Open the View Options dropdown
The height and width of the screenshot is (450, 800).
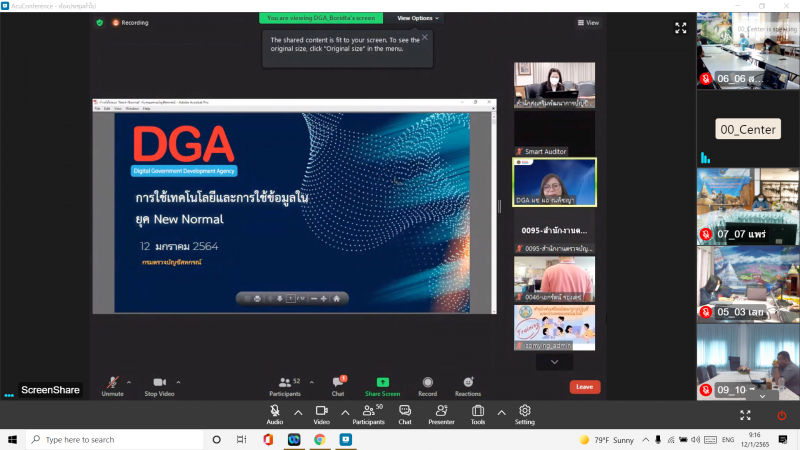pos(418,18)
